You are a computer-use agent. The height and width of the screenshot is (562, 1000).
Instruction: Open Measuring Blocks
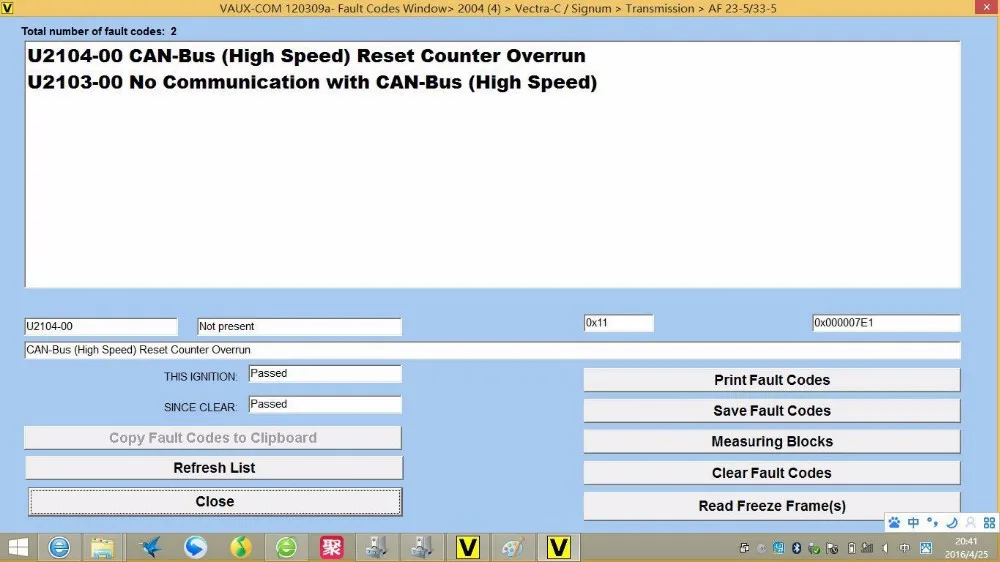[x=772, y=441]
